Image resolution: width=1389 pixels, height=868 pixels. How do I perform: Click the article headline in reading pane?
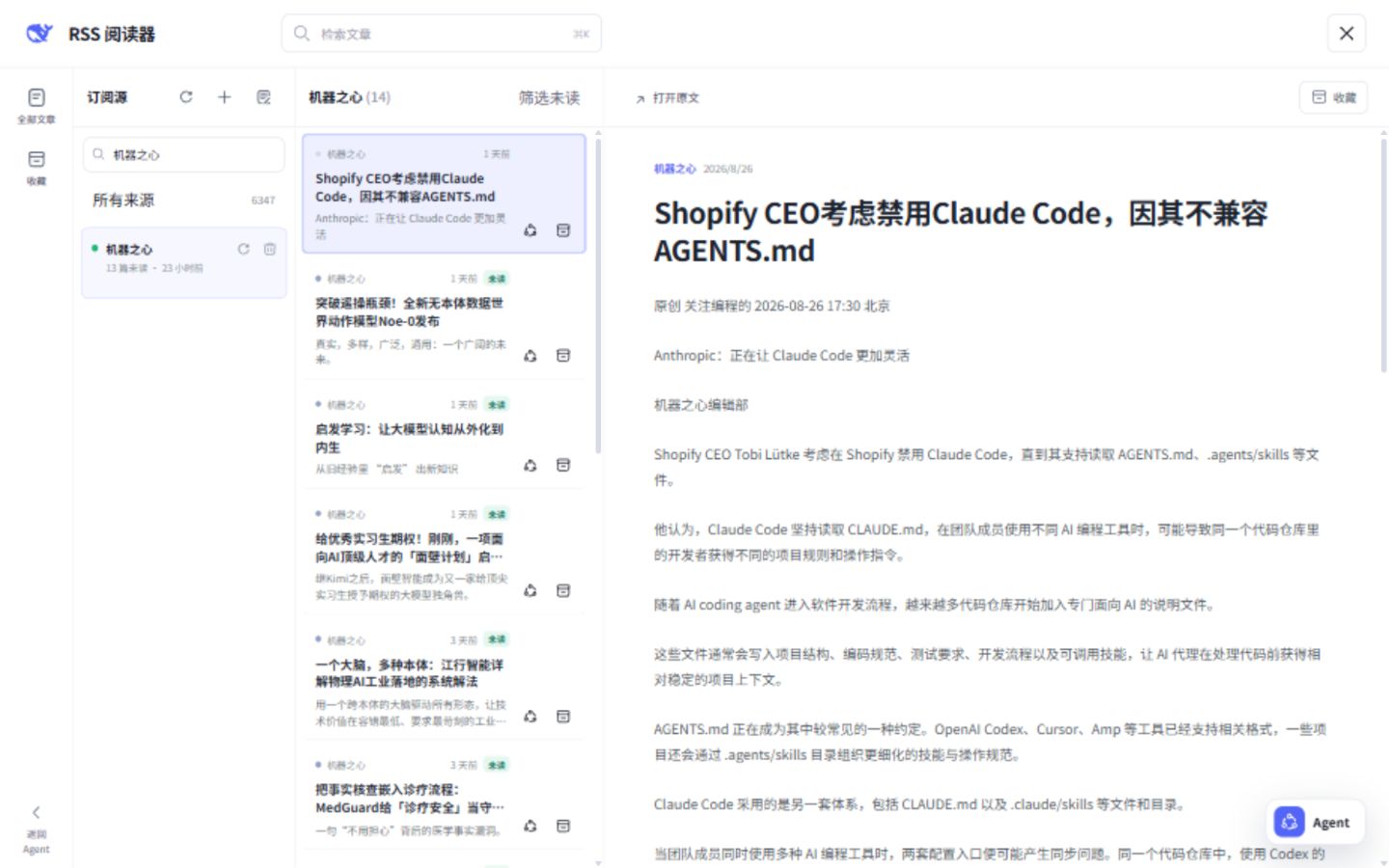click(x=961, y=231)
